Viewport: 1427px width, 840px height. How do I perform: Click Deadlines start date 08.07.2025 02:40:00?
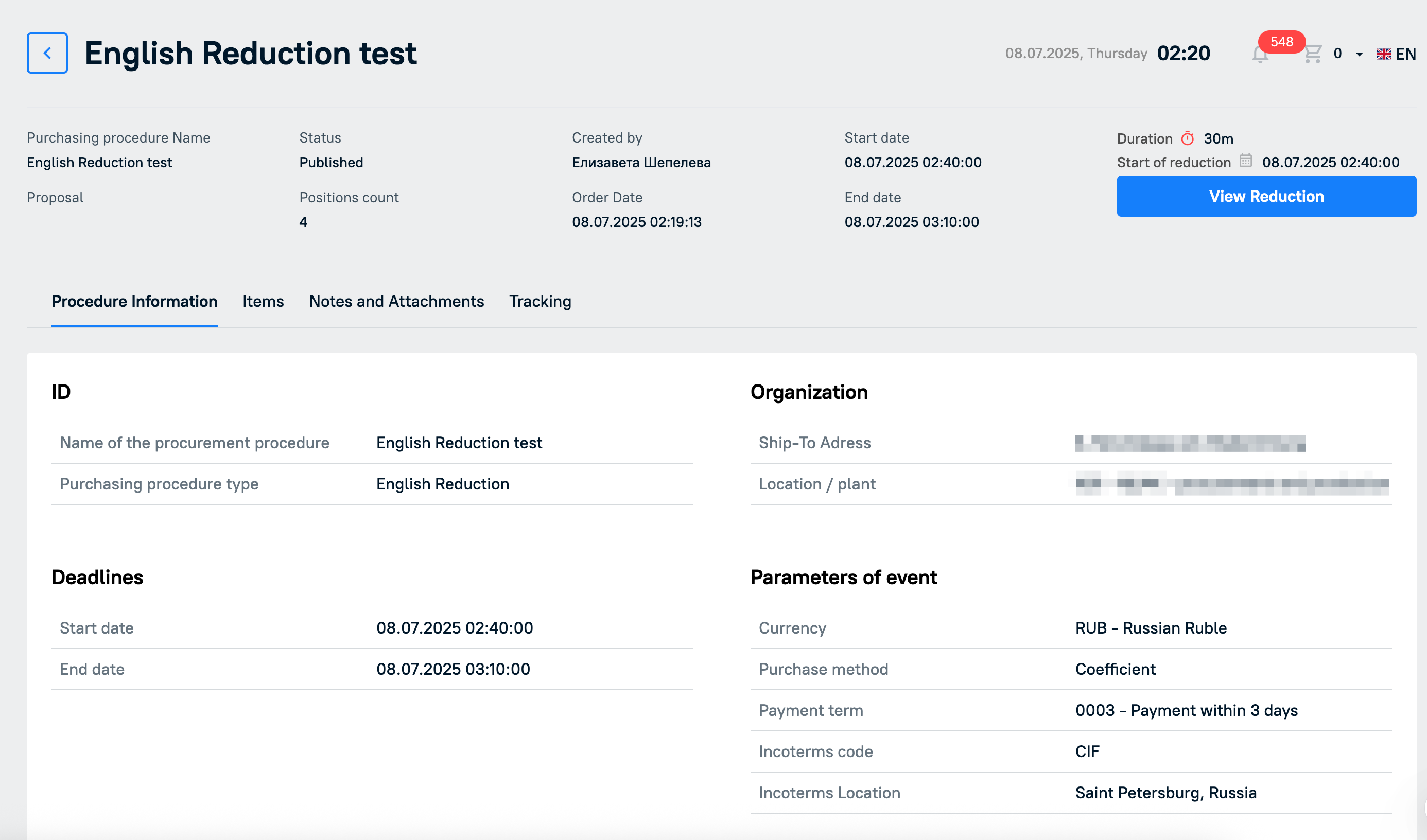tap(455, 628)
